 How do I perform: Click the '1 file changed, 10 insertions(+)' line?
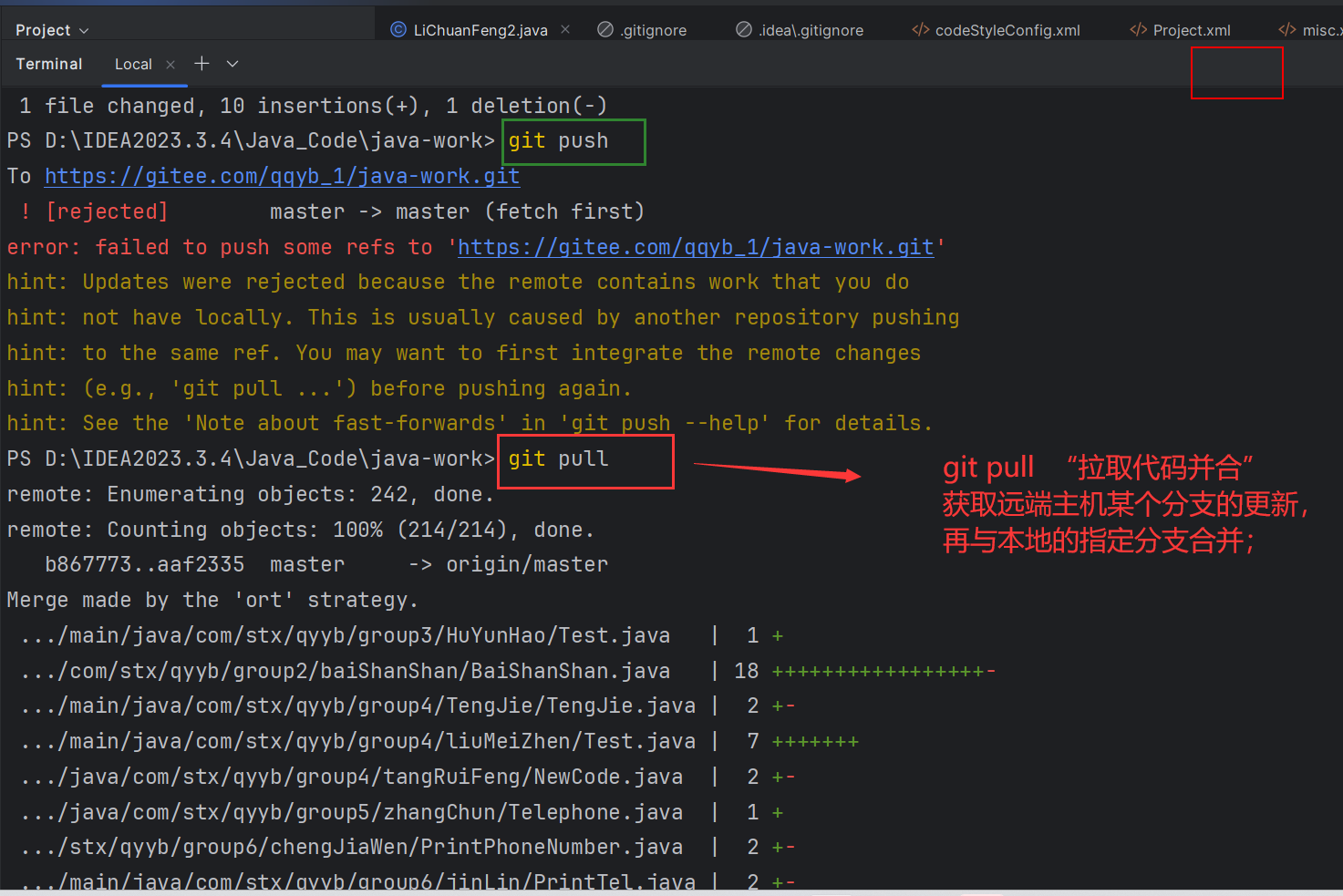[313, 106]
